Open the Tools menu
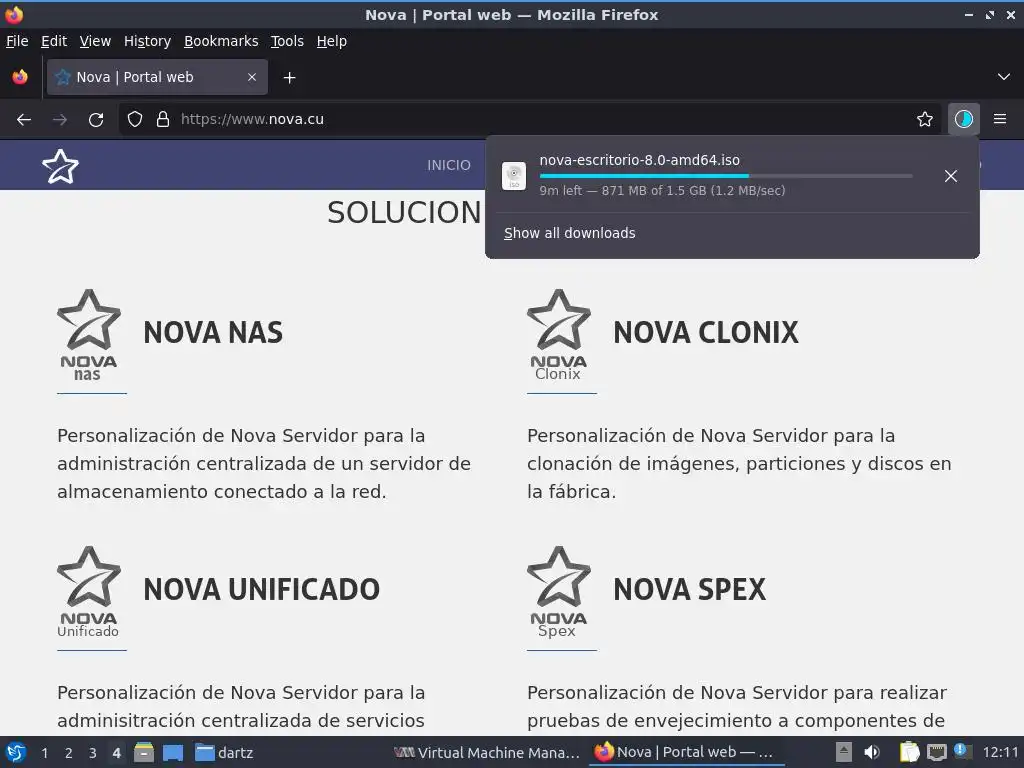The image size is (1024, 768). tap(287, 41)
